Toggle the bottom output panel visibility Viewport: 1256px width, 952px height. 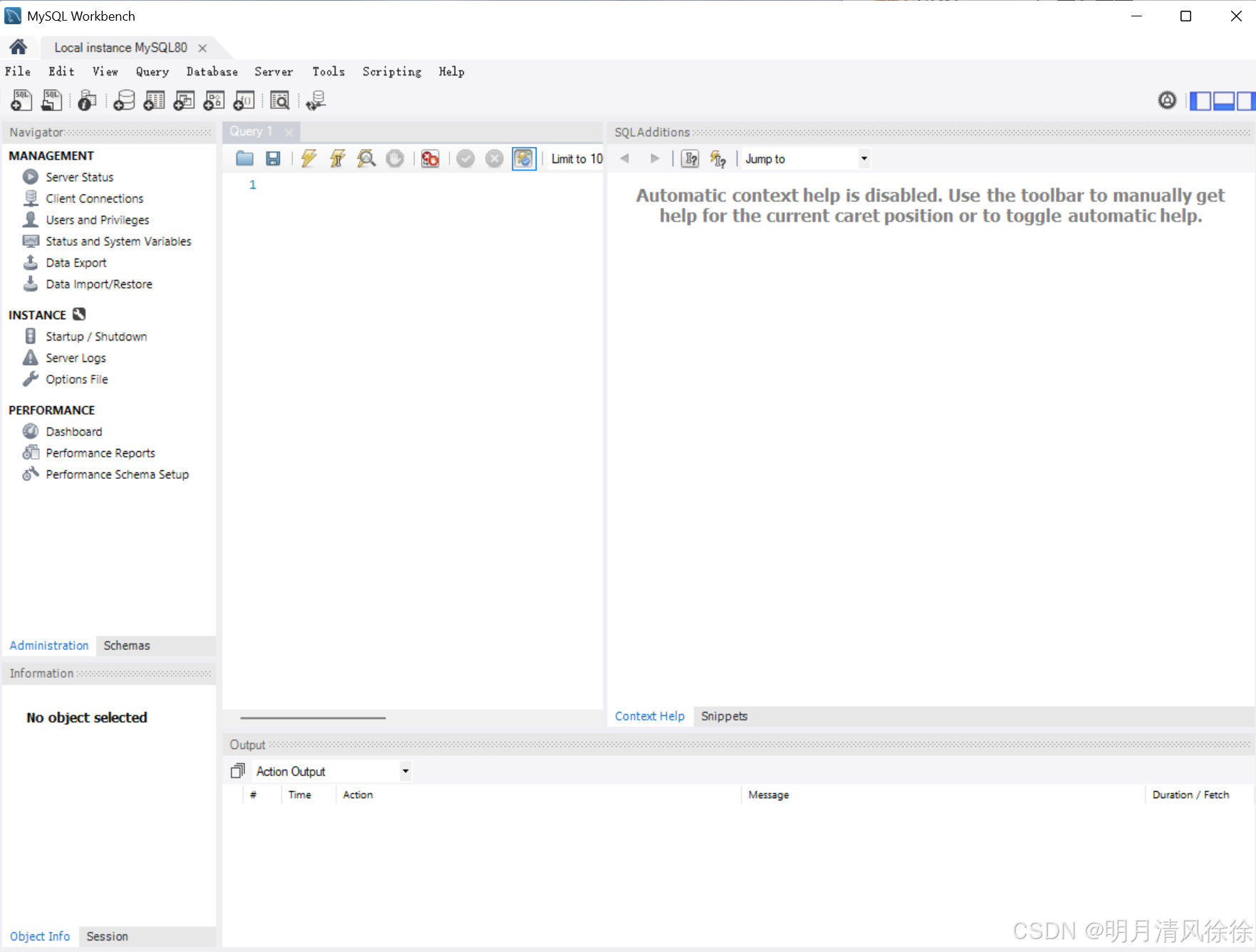[x=1224, y=101]
